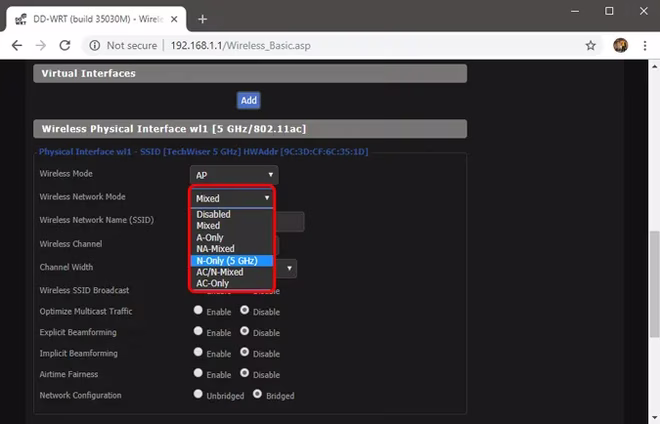The width and height of the screenshot is (660, 424).
Task: Open the Wireless Mode AP dropdown
Action: point(234,175)
